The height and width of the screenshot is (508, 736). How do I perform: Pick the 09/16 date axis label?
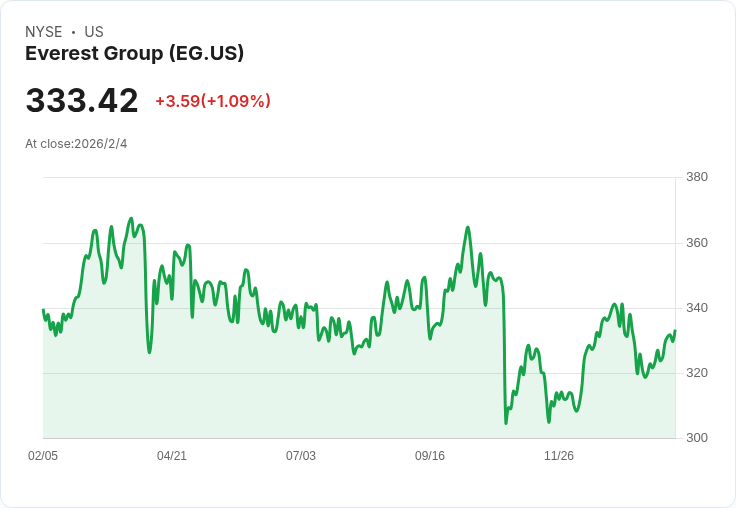pyautogui.click(x=430, y=456)
